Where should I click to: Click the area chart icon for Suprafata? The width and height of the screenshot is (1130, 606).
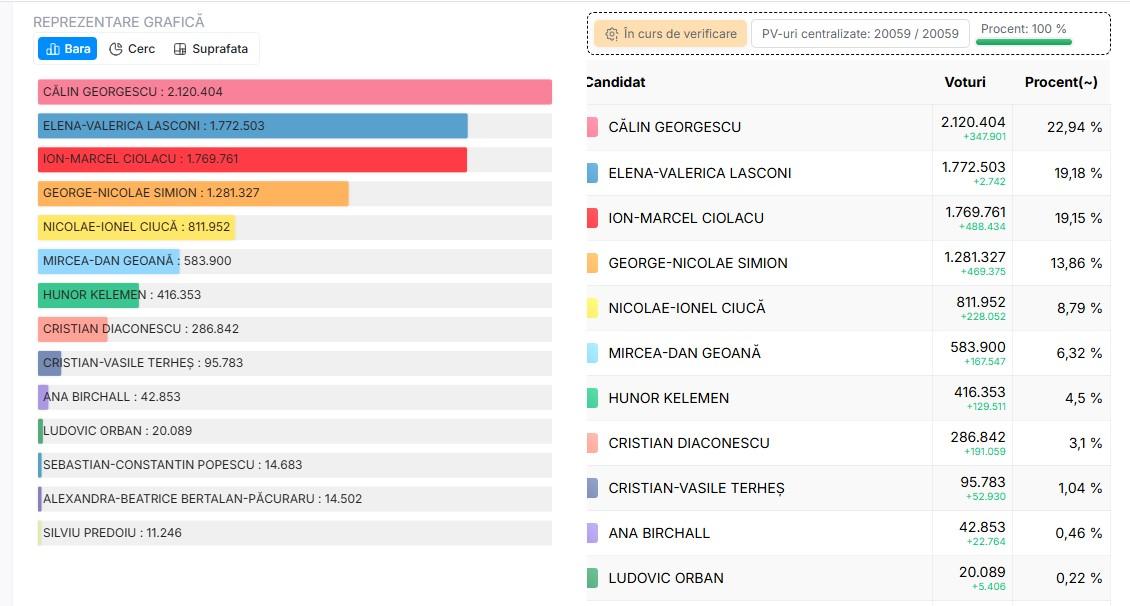(180, 49)
